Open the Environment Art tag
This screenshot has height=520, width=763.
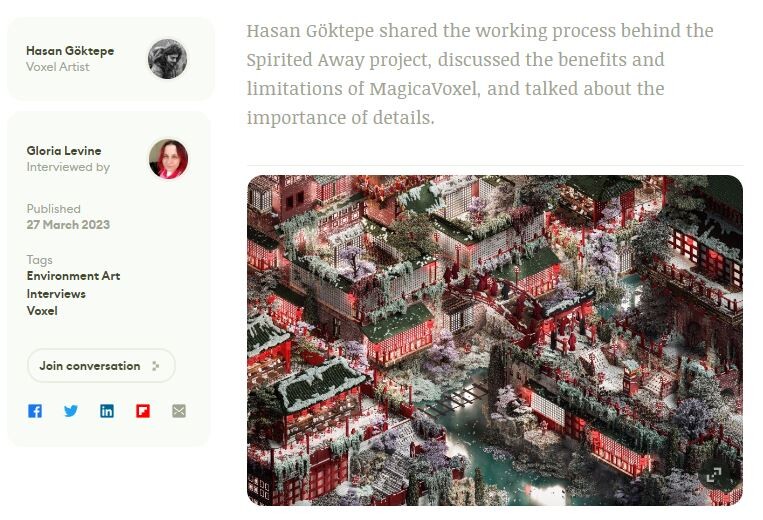[x=73, y=276]
